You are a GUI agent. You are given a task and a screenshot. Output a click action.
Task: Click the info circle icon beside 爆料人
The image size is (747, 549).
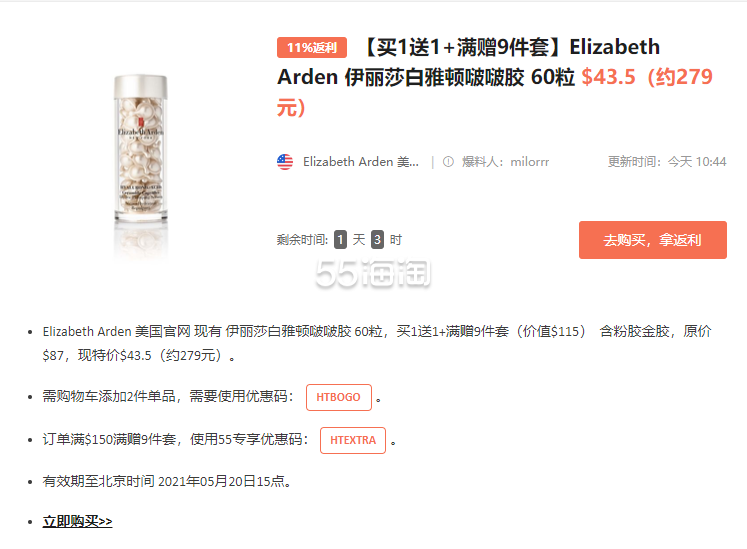point(448,162)
